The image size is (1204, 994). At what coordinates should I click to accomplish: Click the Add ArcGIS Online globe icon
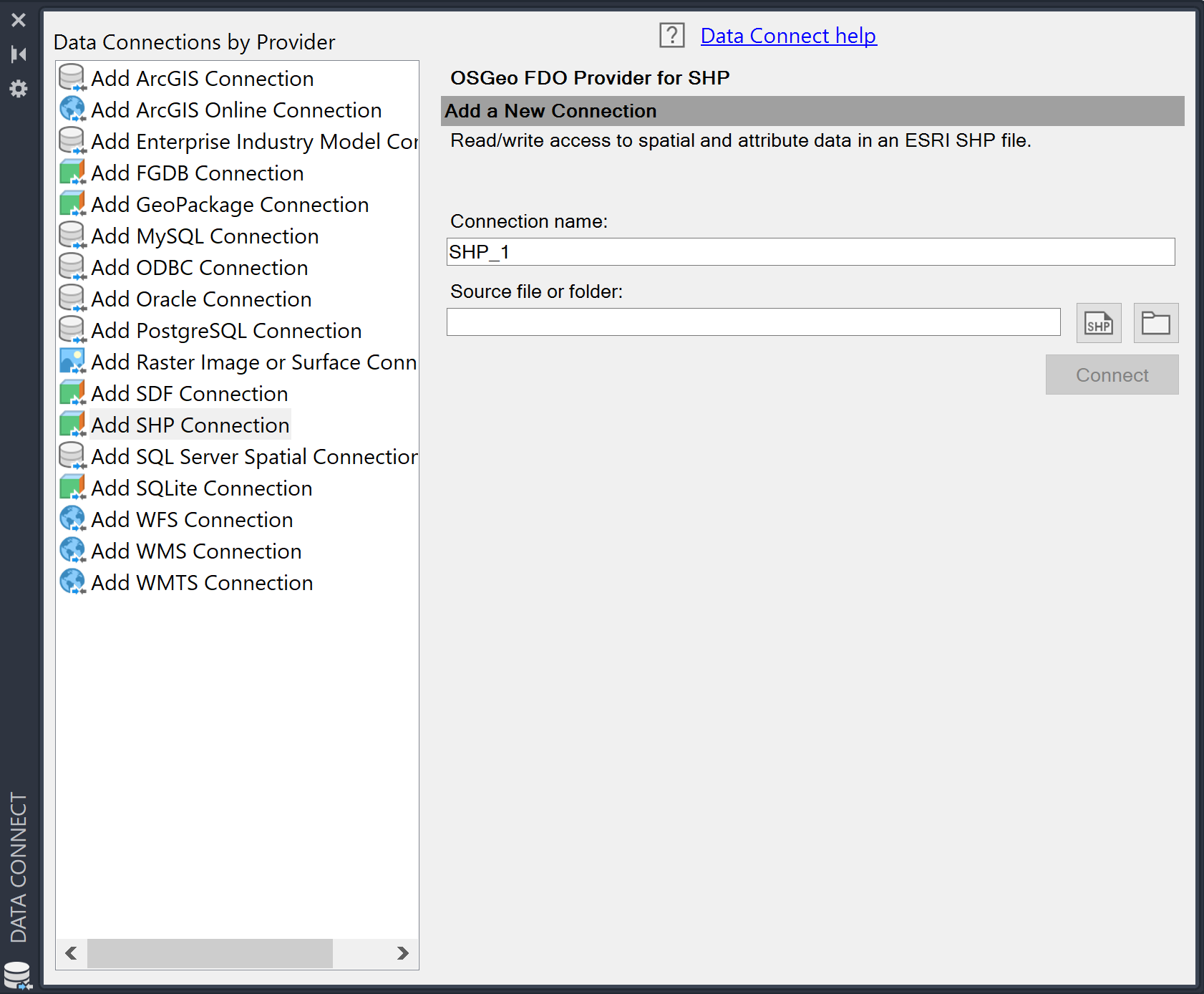(72, 108)
